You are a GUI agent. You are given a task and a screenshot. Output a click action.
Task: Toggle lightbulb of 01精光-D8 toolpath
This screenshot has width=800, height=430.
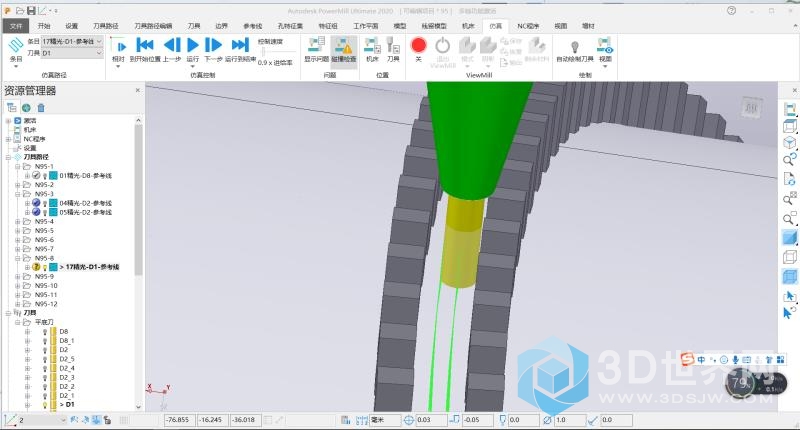pos(45,175)
